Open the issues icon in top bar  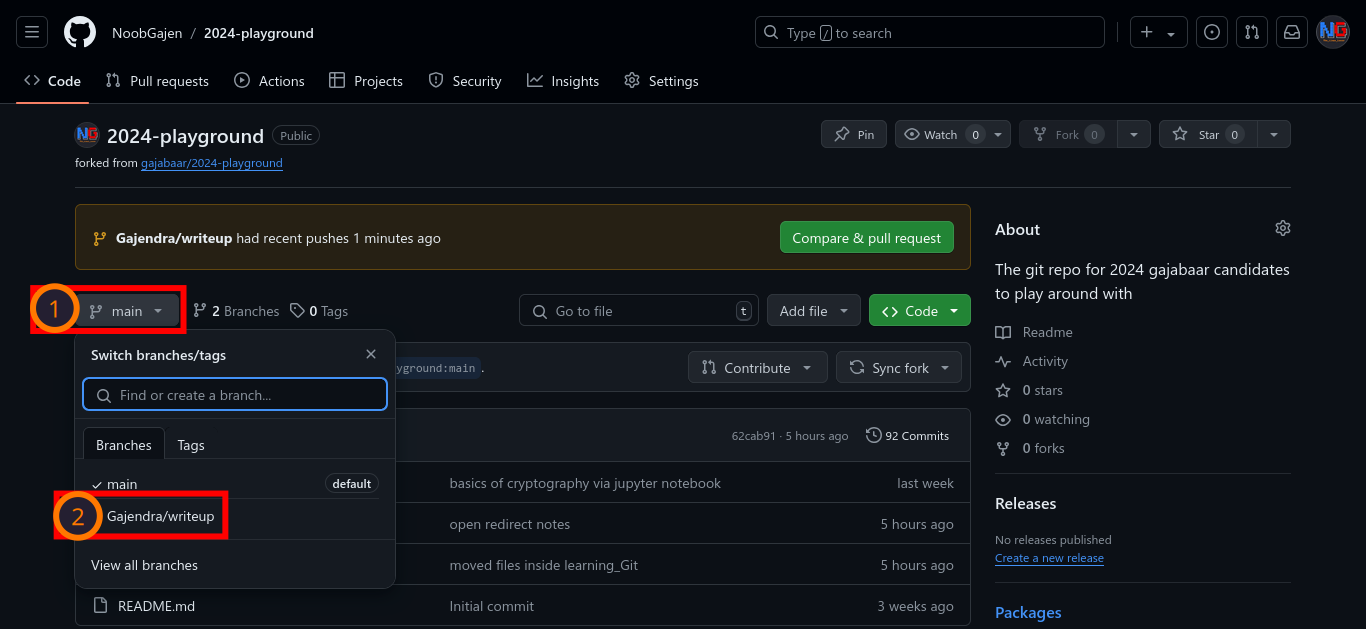[1212, 32]
